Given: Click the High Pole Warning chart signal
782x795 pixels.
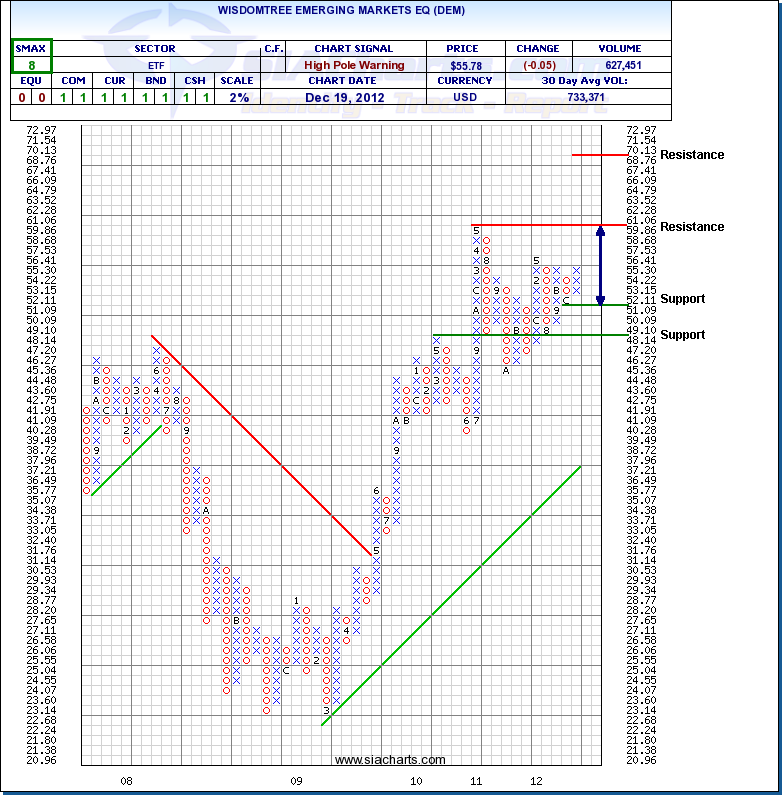Looking at the screenshot, I should [x=353, y=65].
